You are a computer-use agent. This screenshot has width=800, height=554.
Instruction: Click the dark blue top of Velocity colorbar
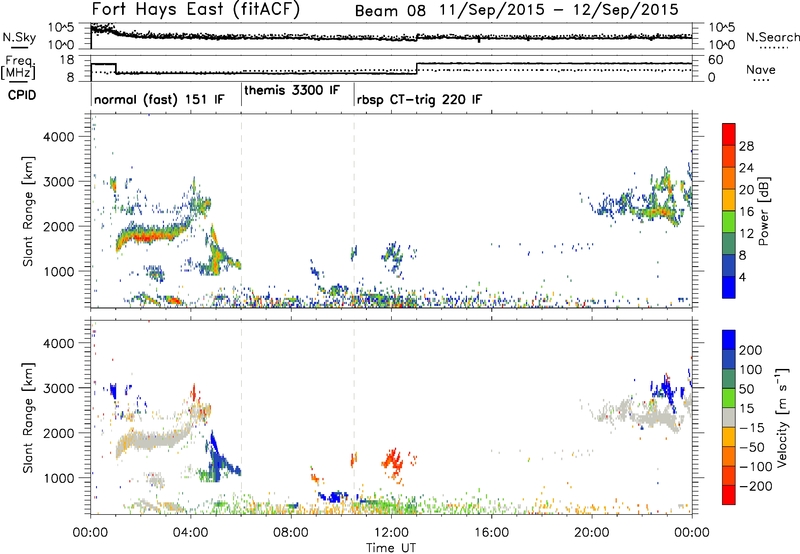[x=729, y=340]
